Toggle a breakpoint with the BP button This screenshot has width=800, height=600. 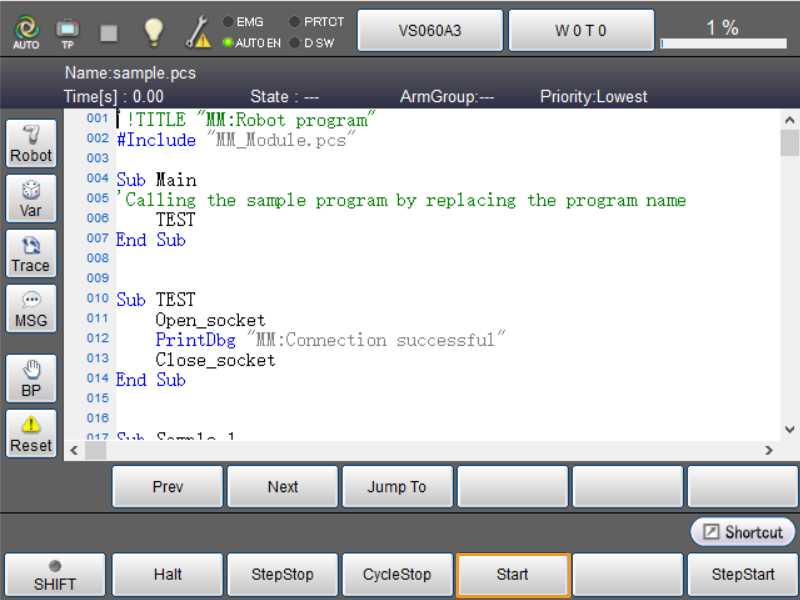pyautogui.click(x=31, y=380)
